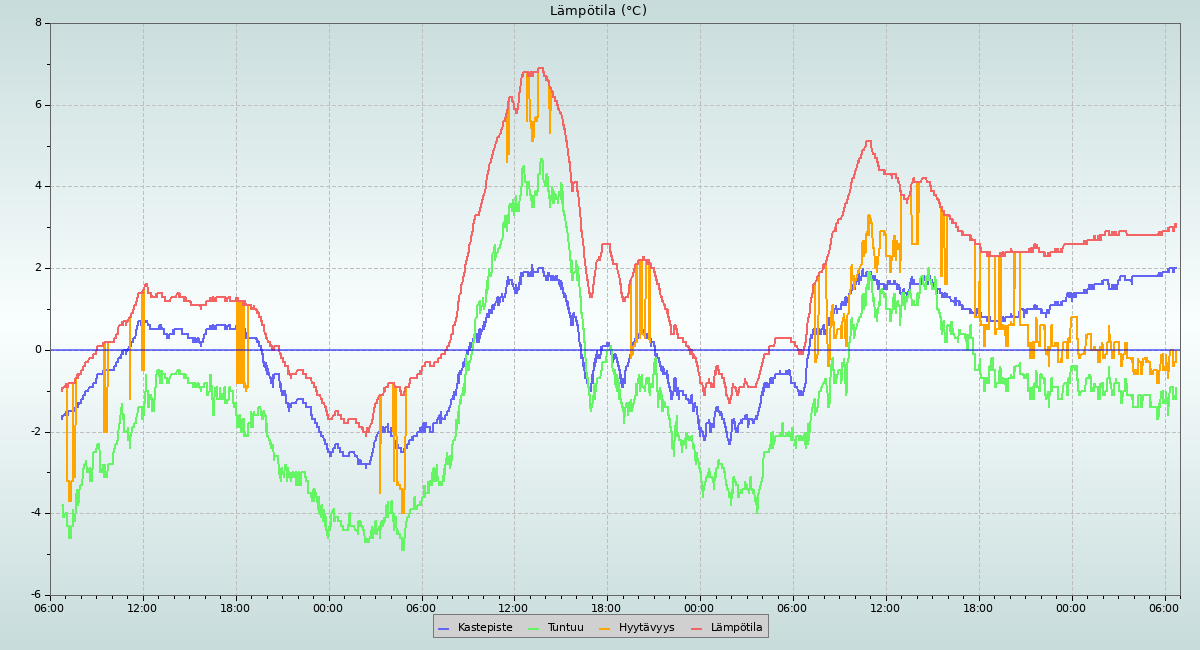Click the 2 label on the y-axis

tap(38, 268)
